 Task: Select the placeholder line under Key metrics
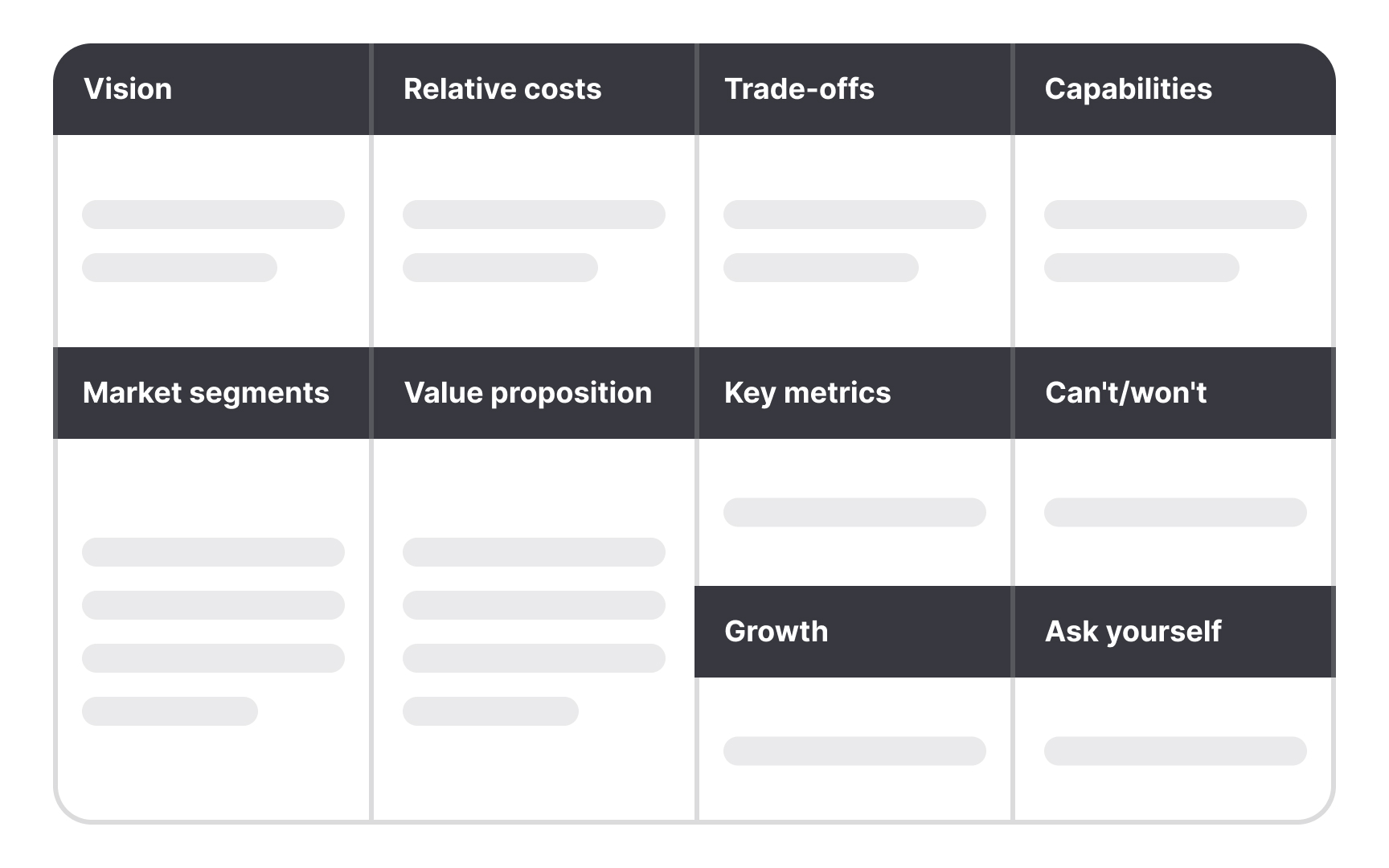(x=854, y=513)
